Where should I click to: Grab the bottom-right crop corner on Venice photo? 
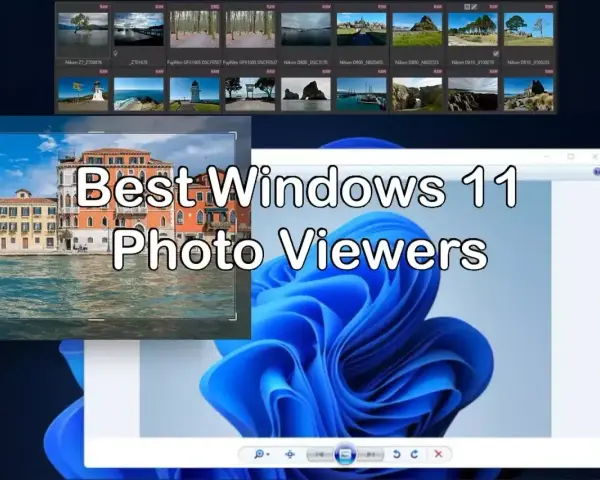click(x=233, y=317)
